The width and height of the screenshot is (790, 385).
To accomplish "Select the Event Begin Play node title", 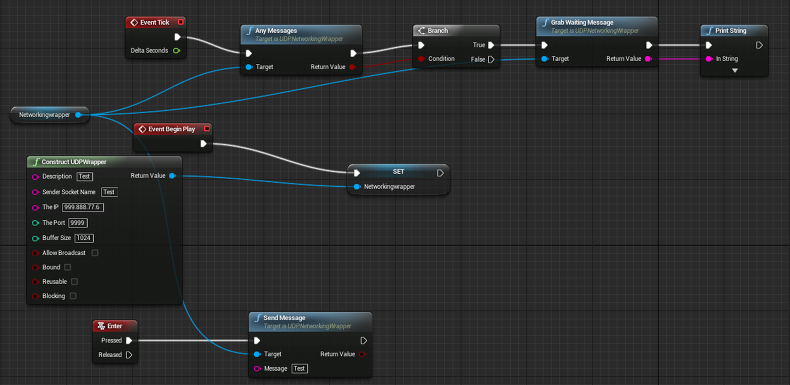I will (x=172, y=130).
